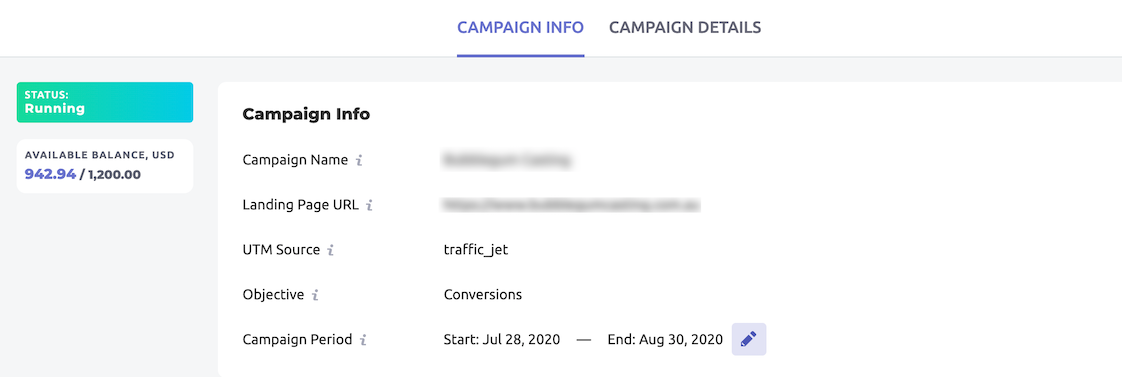Click the Campaign Period label
The height and width of the screenshot is (377, 1122).
pyautogui.click(x=298, y=340)
